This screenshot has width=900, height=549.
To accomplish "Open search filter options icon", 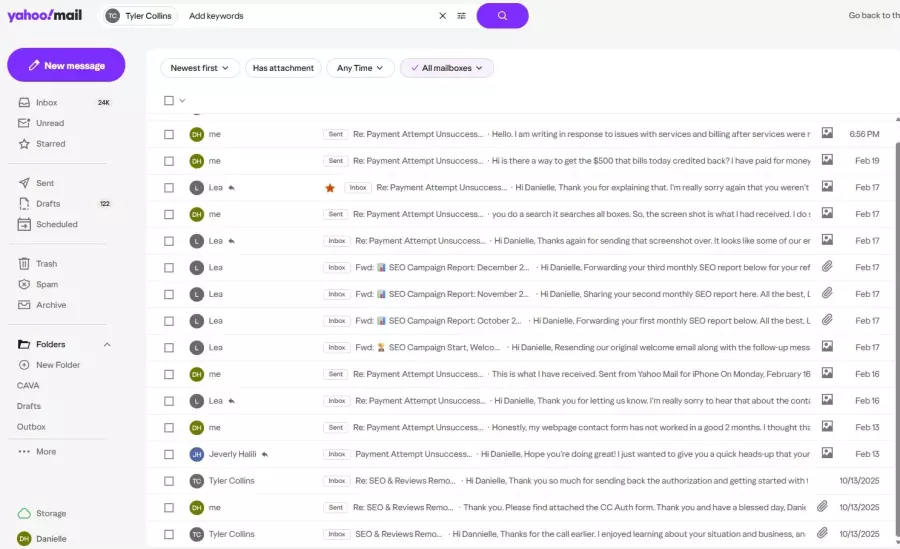I will click(461, 16).
